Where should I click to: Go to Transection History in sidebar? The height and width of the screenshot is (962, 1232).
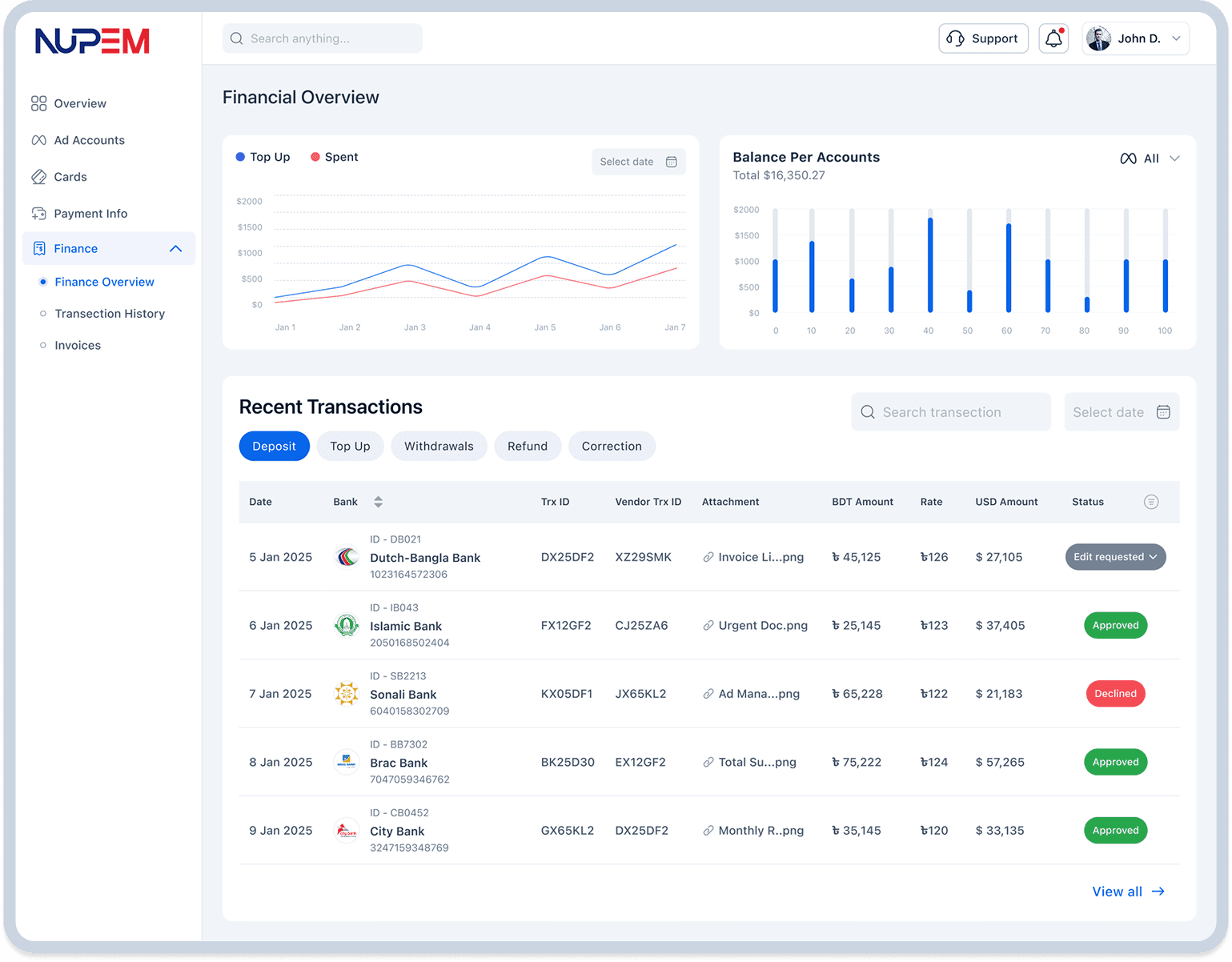point(110,314)
